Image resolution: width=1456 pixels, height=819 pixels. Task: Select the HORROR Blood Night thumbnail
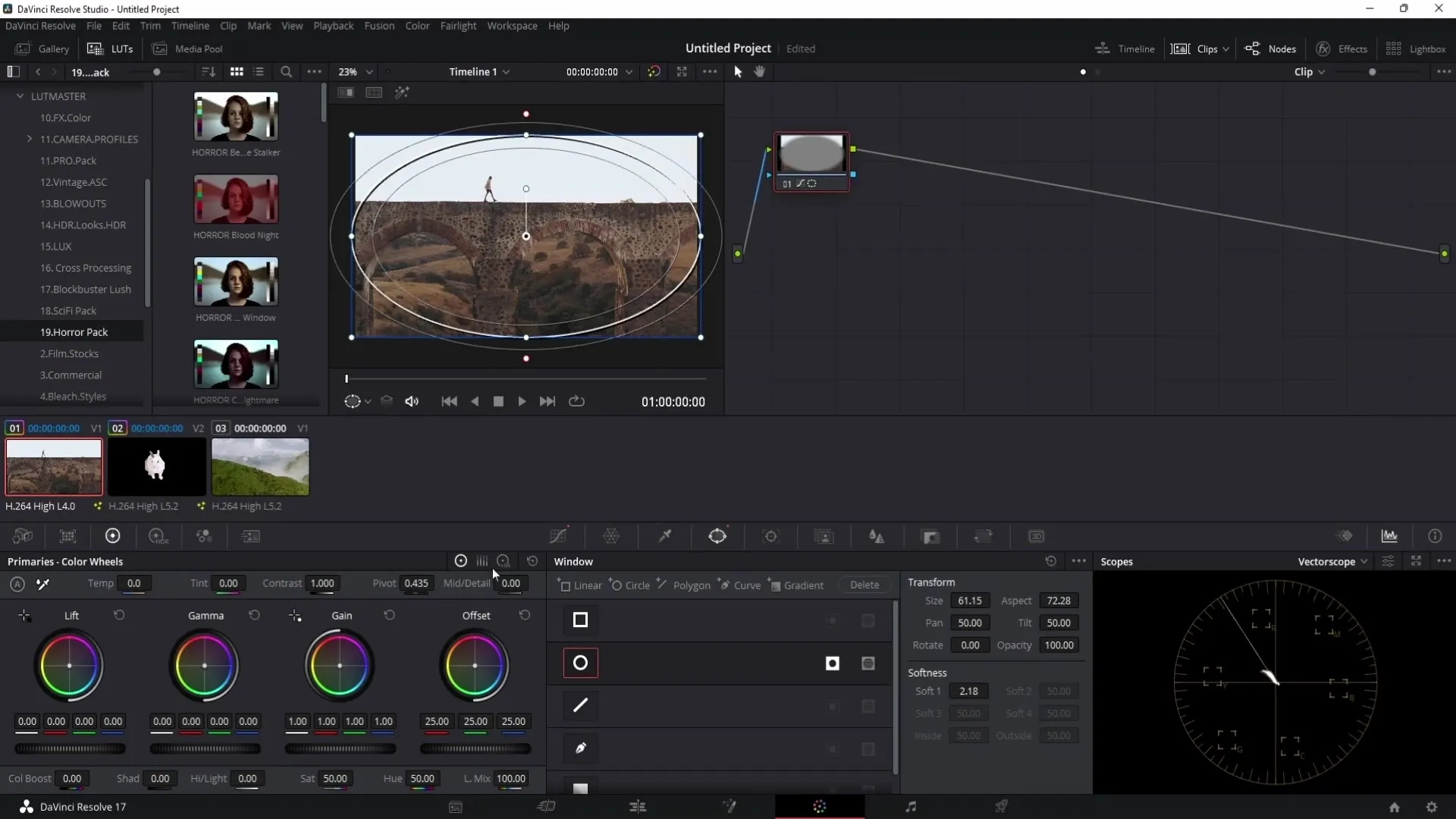(236, 199)
